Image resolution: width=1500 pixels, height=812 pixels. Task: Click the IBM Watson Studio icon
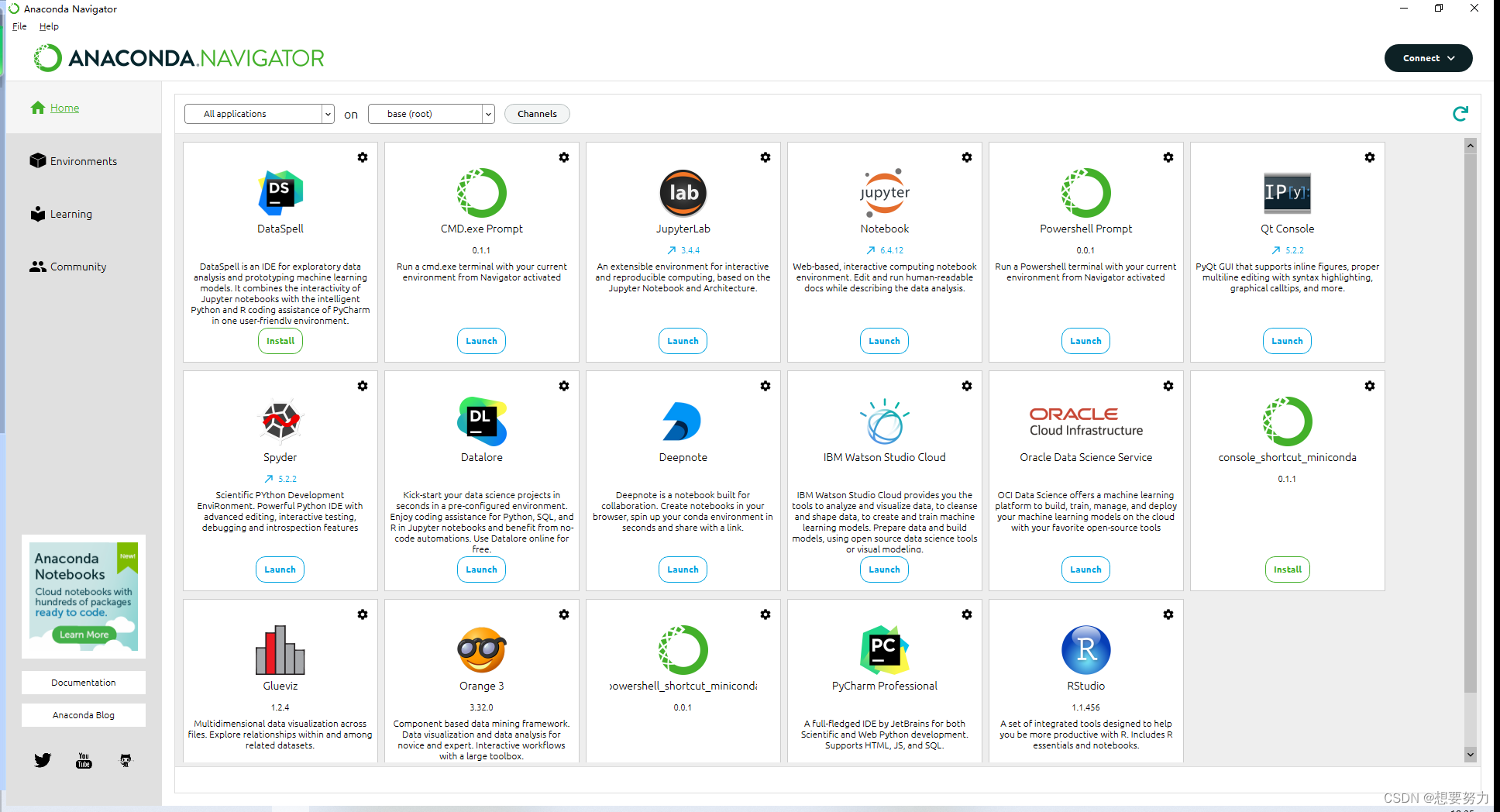pos(885,421)
